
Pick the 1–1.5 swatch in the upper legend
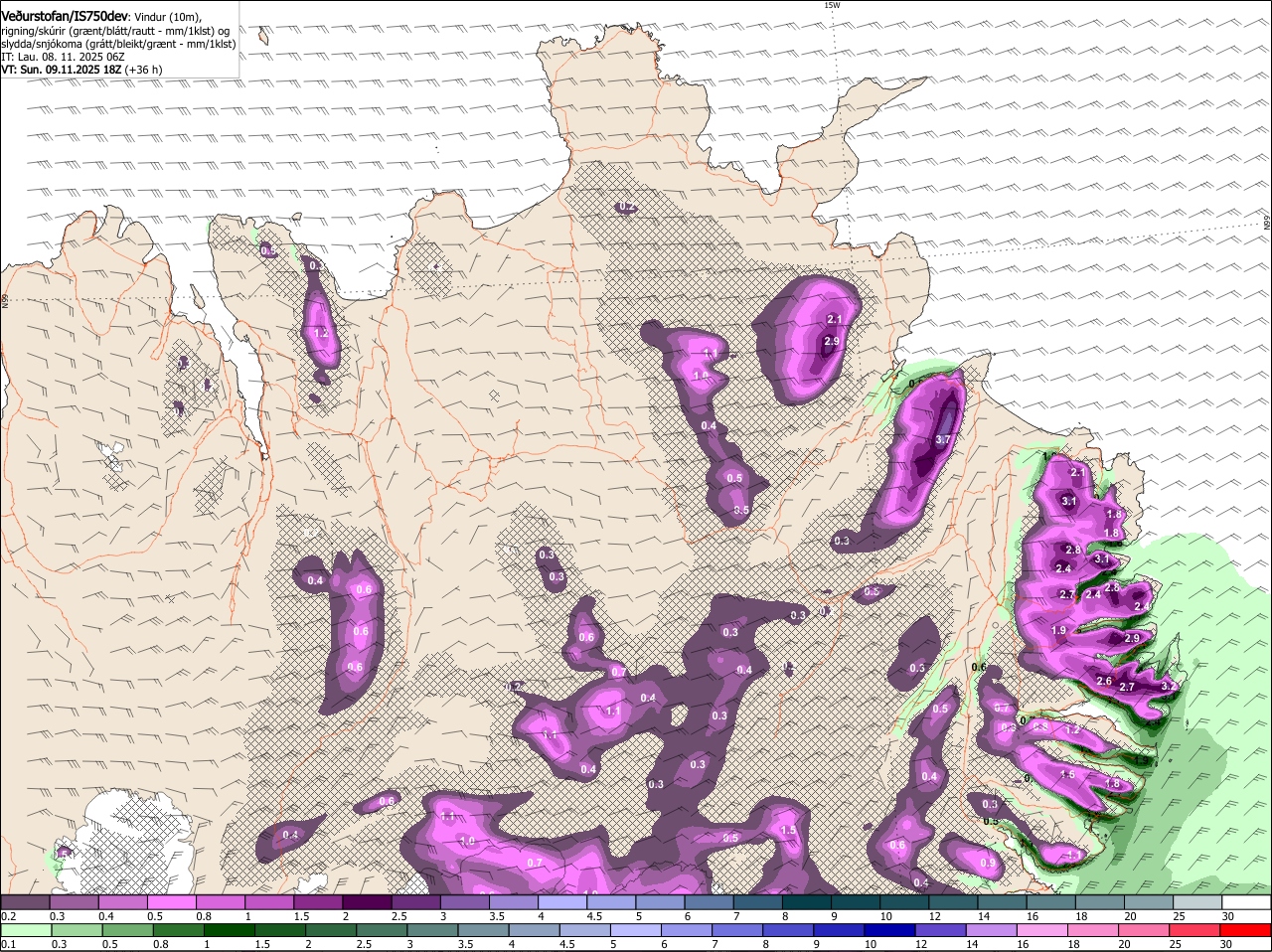pyautogui.click(x=271, y=902)
